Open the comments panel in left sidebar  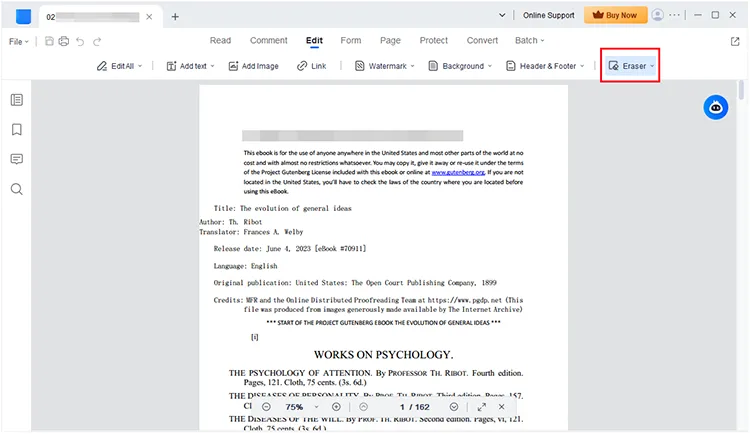pos(17,159)
